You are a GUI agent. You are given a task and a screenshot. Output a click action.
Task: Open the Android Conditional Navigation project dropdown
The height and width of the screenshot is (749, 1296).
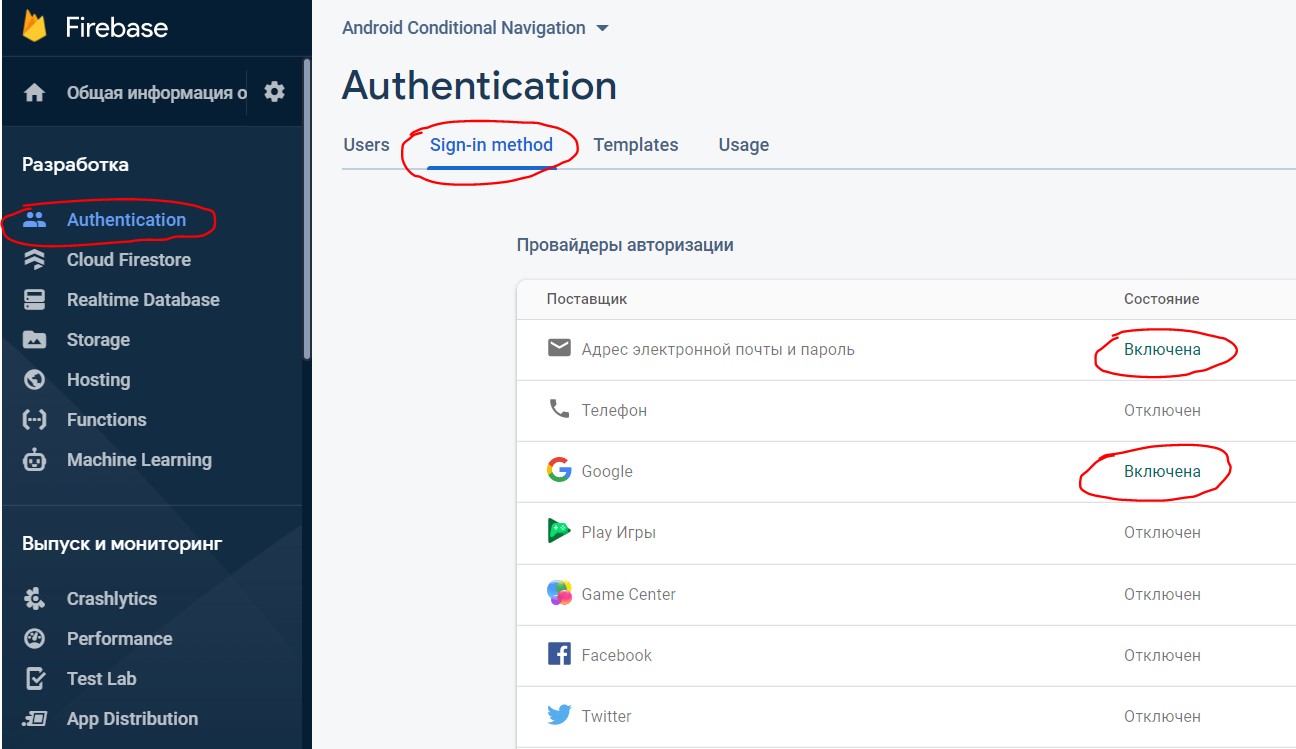coord(475,28)
